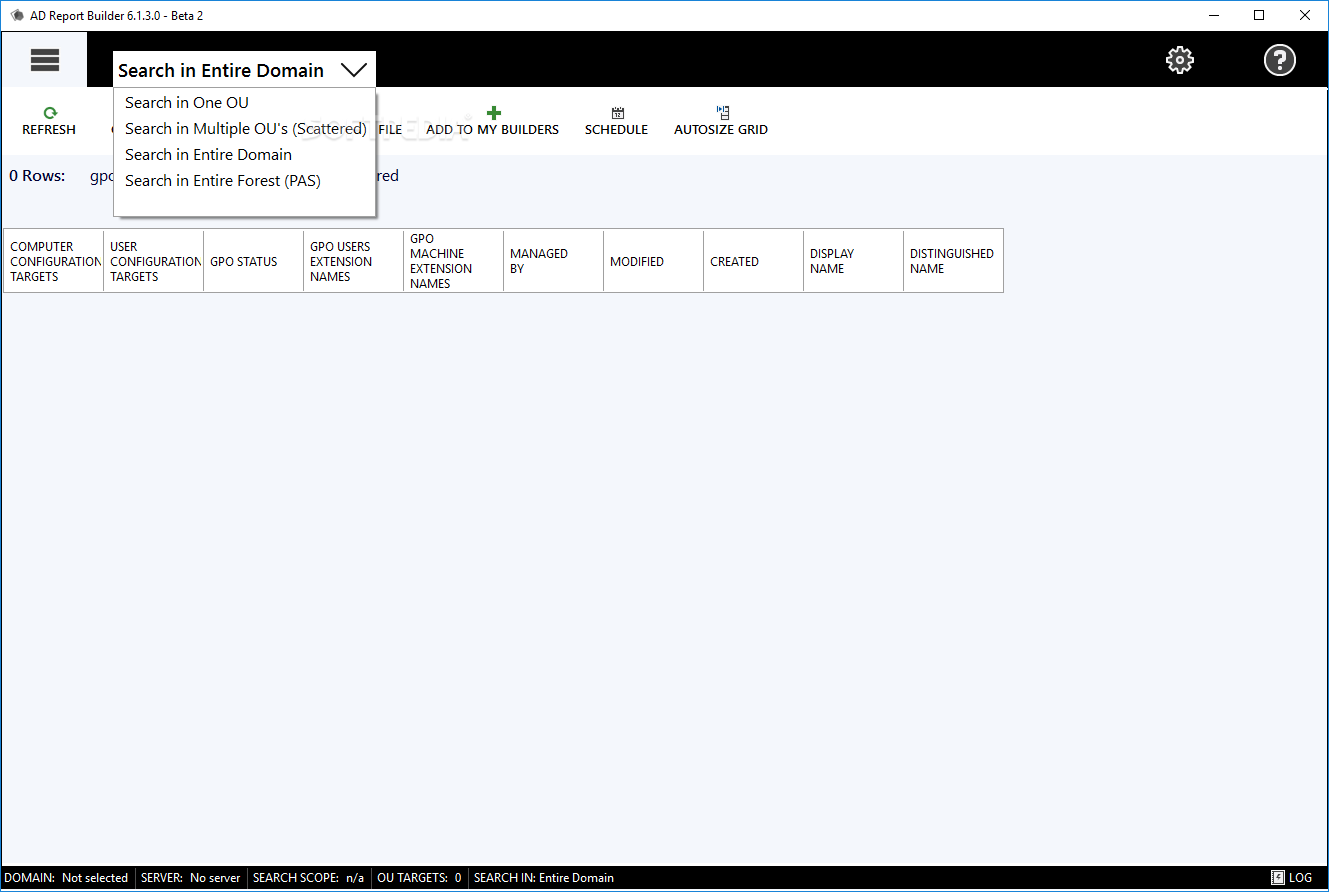Click SEARCH IN: Entire Domain status entry
1329x892 pixels.
point(544,878)
